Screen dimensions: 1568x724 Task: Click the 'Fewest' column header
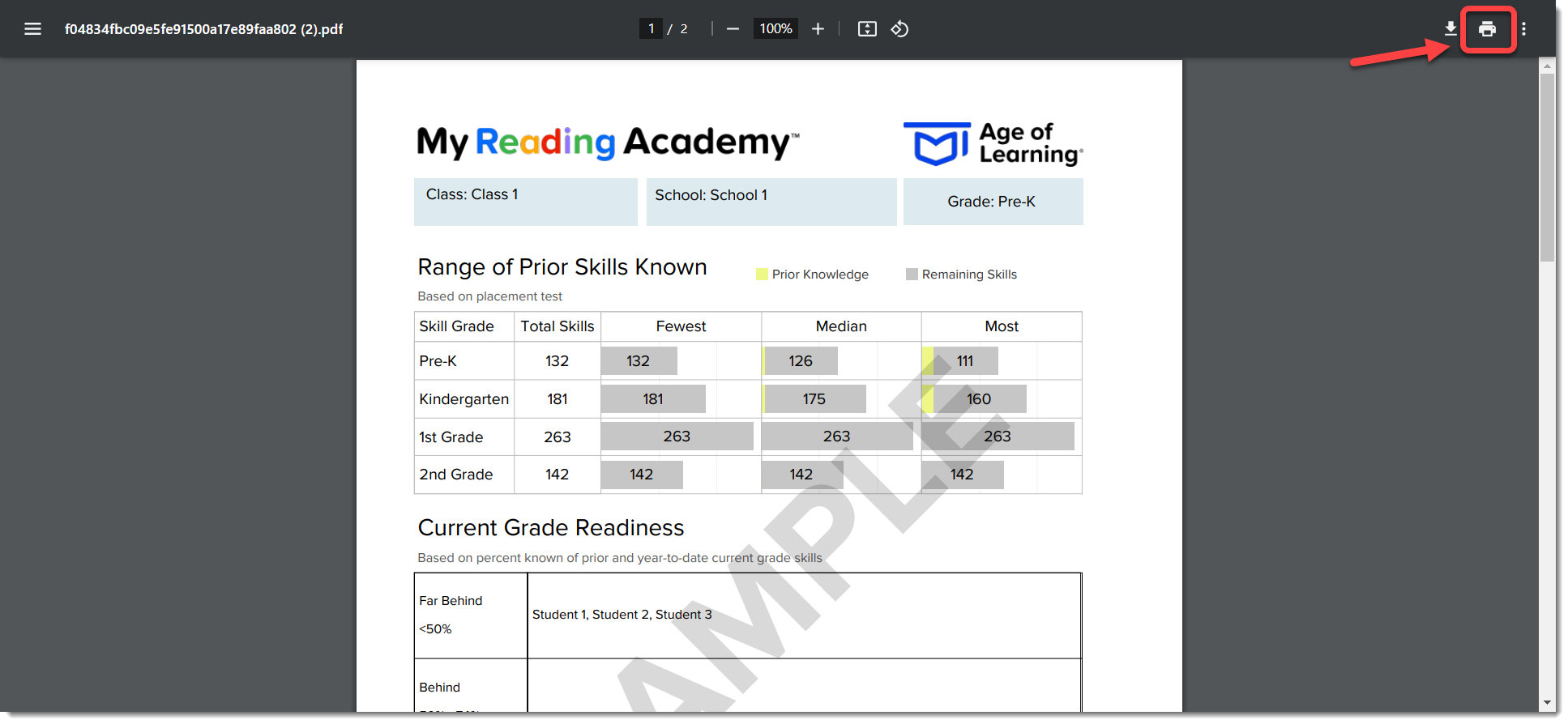click(x=681, y=326)
